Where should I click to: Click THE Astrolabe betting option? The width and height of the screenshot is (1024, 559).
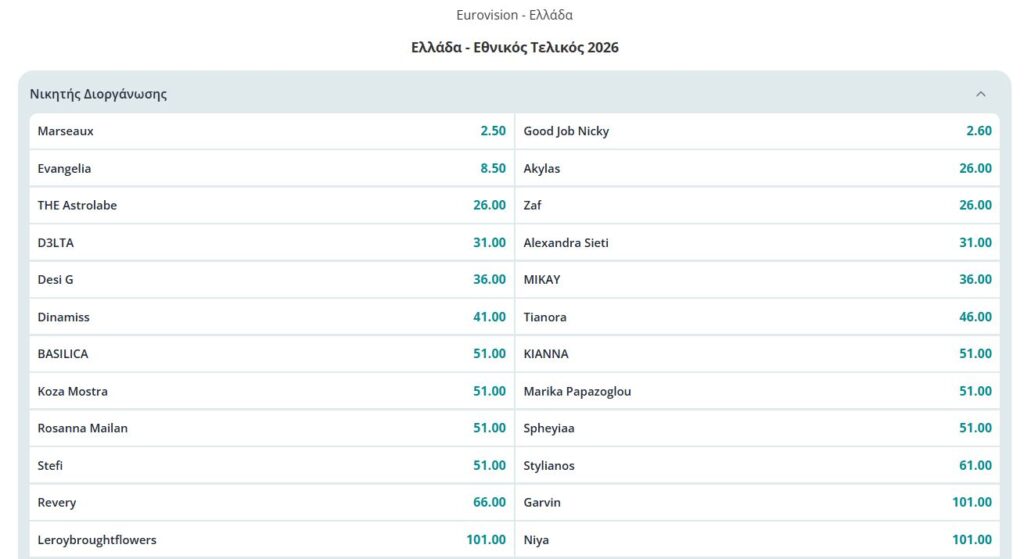(x=272, y=206)
